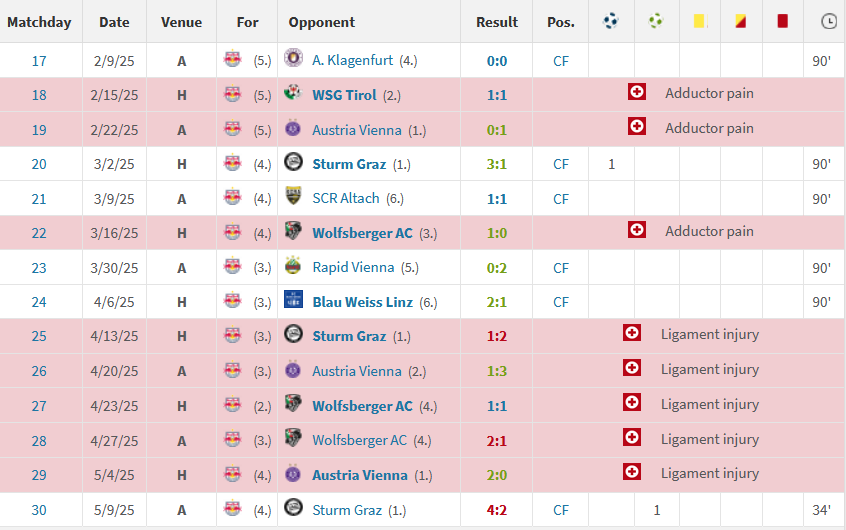Image resolution: width=846 pixels, height=530 pixels.
Task: Click the second yellow card header icon
Action: (741, 21)
